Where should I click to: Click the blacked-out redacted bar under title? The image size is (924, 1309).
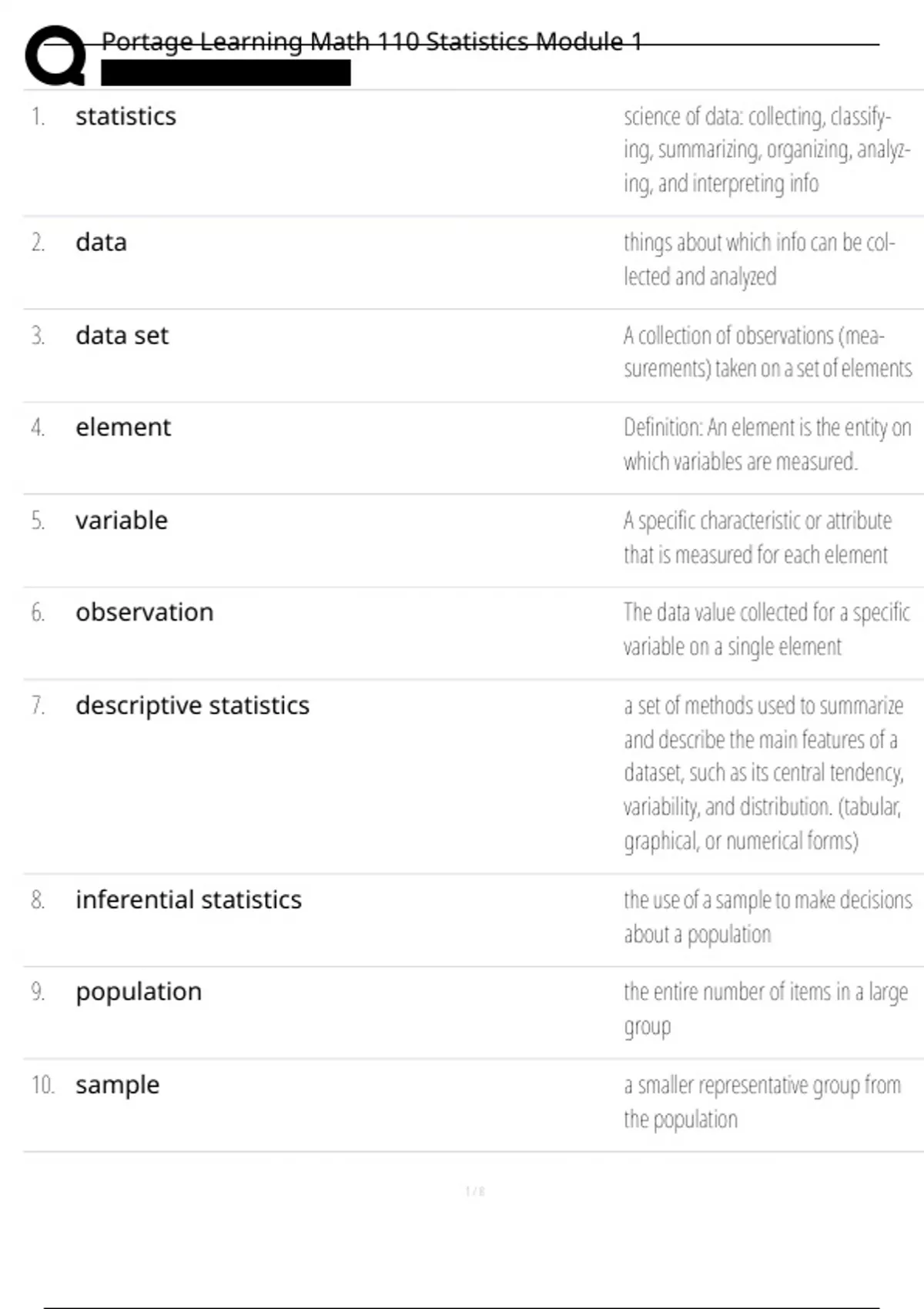[226, 73]
